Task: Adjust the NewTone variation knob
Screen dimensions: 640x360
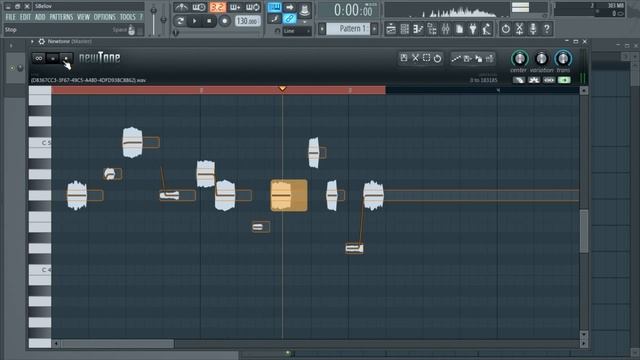Action: point(541,59)
